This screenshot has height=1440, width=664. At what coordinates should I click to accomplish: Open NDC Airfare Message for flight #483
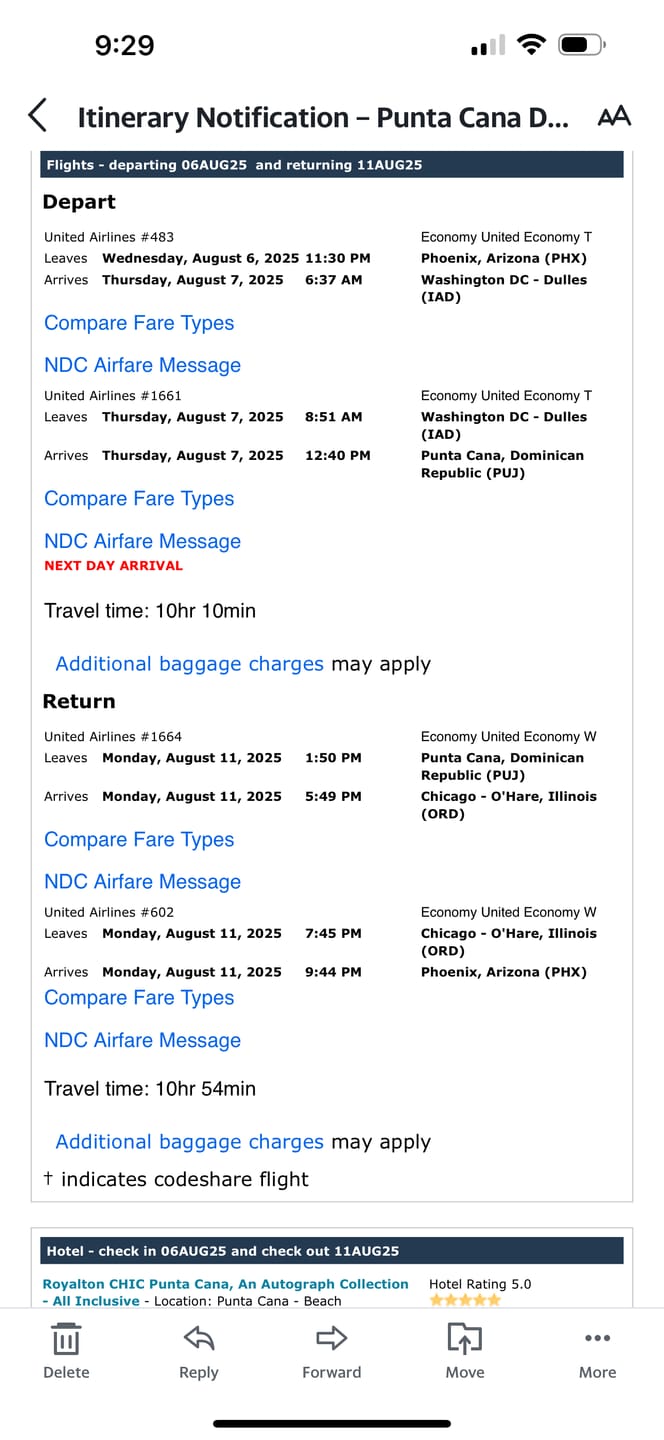tap(142, 365)
